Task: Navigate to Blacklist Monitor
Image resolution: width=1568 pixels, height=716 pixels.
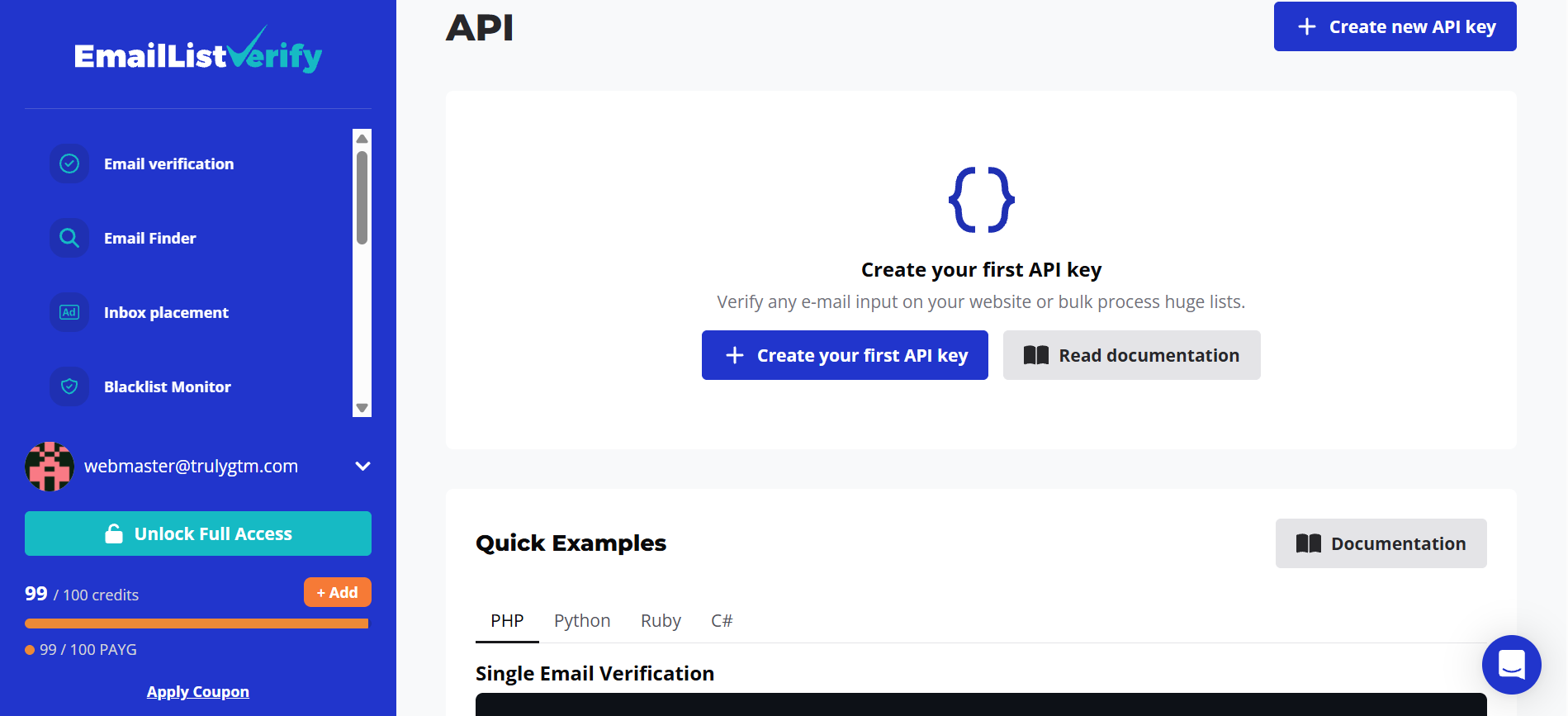Action: pos(167,386)
